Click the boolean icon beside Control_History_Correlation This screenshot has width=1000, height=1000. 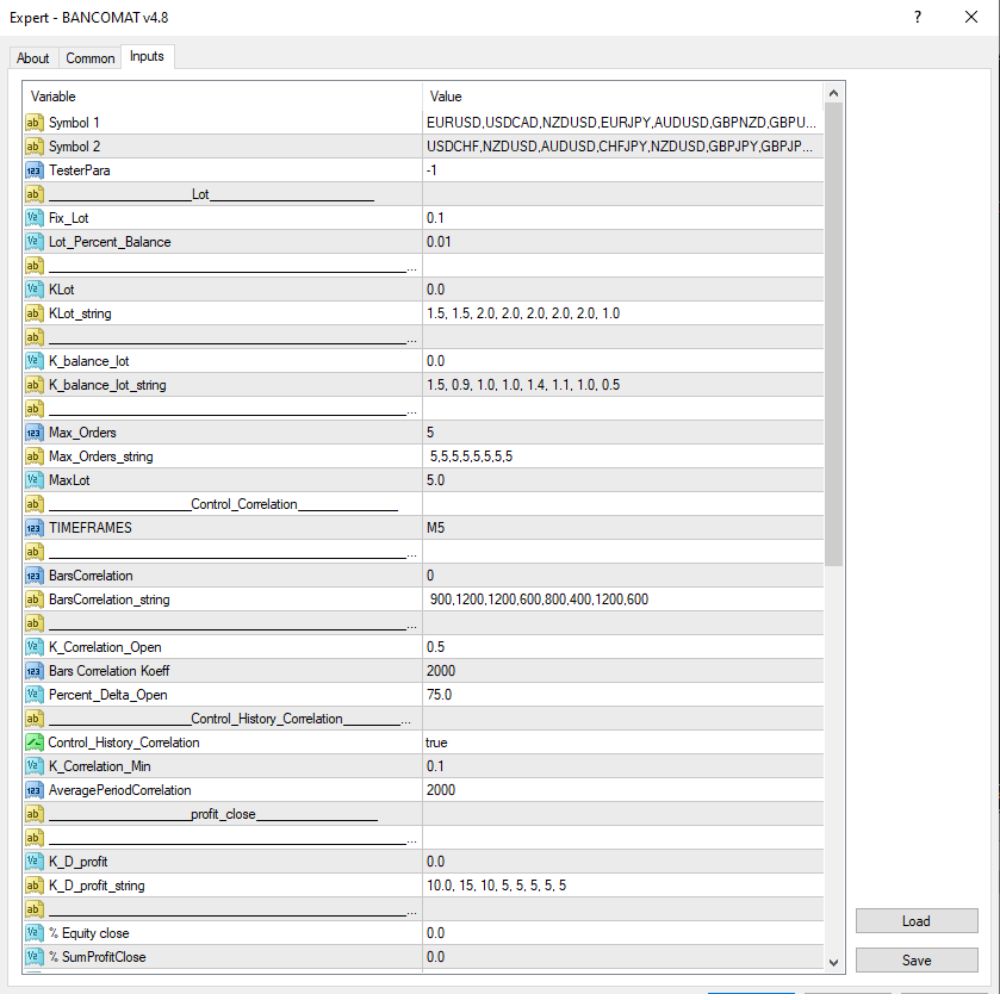click(34, 742)
